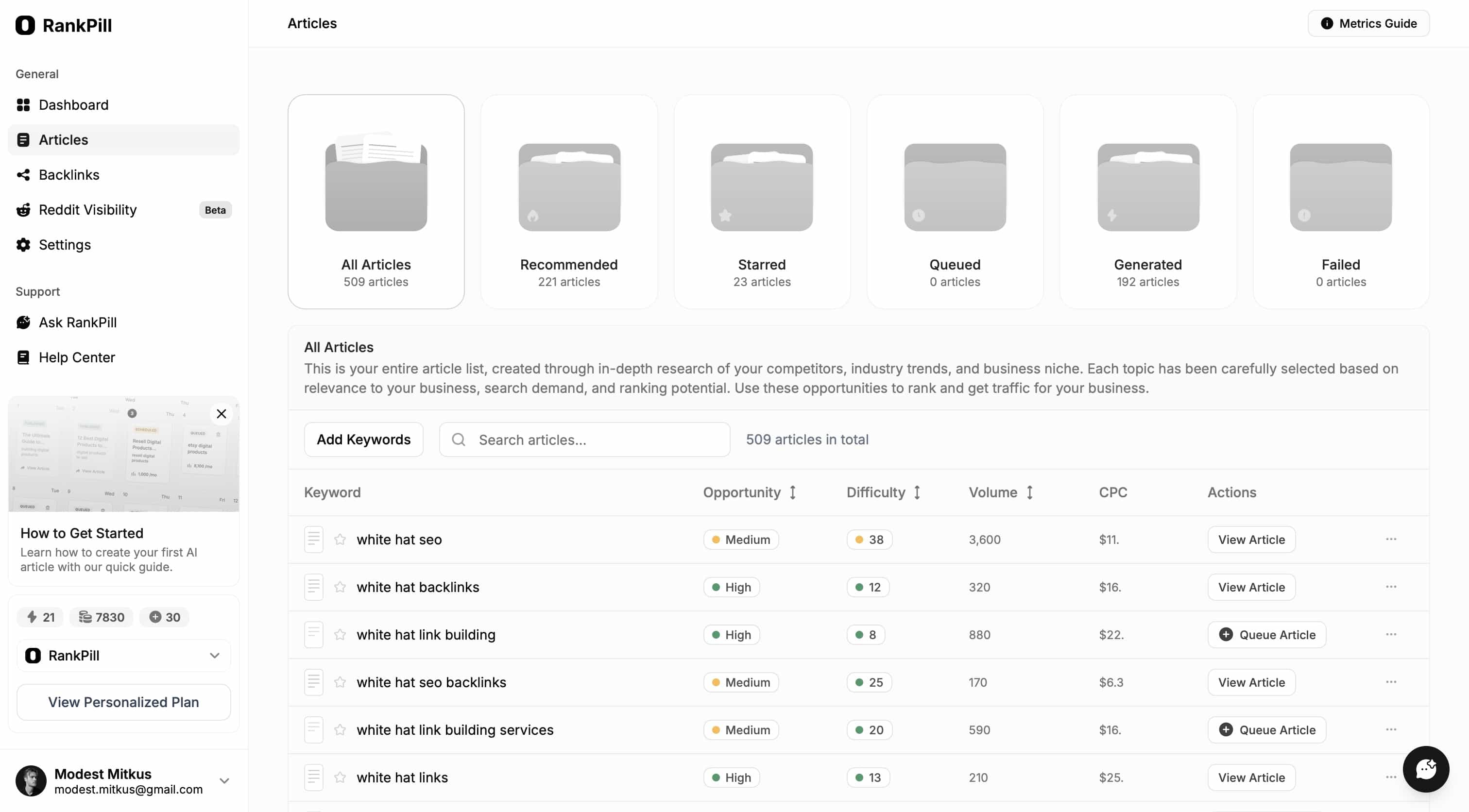Expand the Modest Mitkus account menu
This screenshot has width=1469, height=812.
[225, 780]
